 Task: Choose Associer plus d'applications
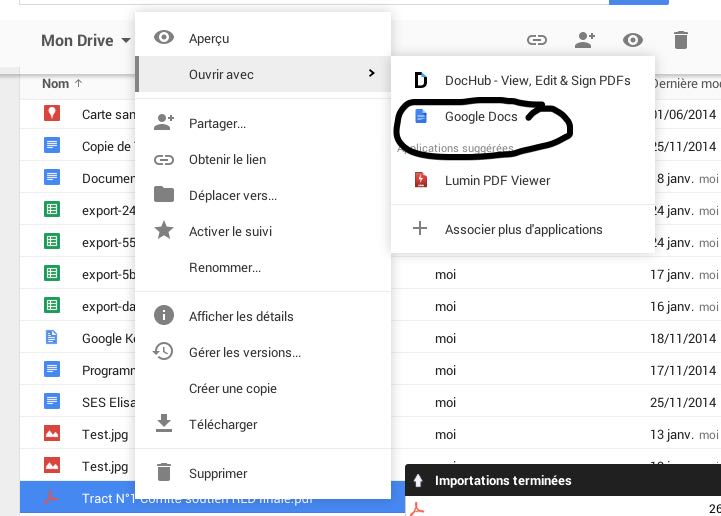click(x=523, y=229)
